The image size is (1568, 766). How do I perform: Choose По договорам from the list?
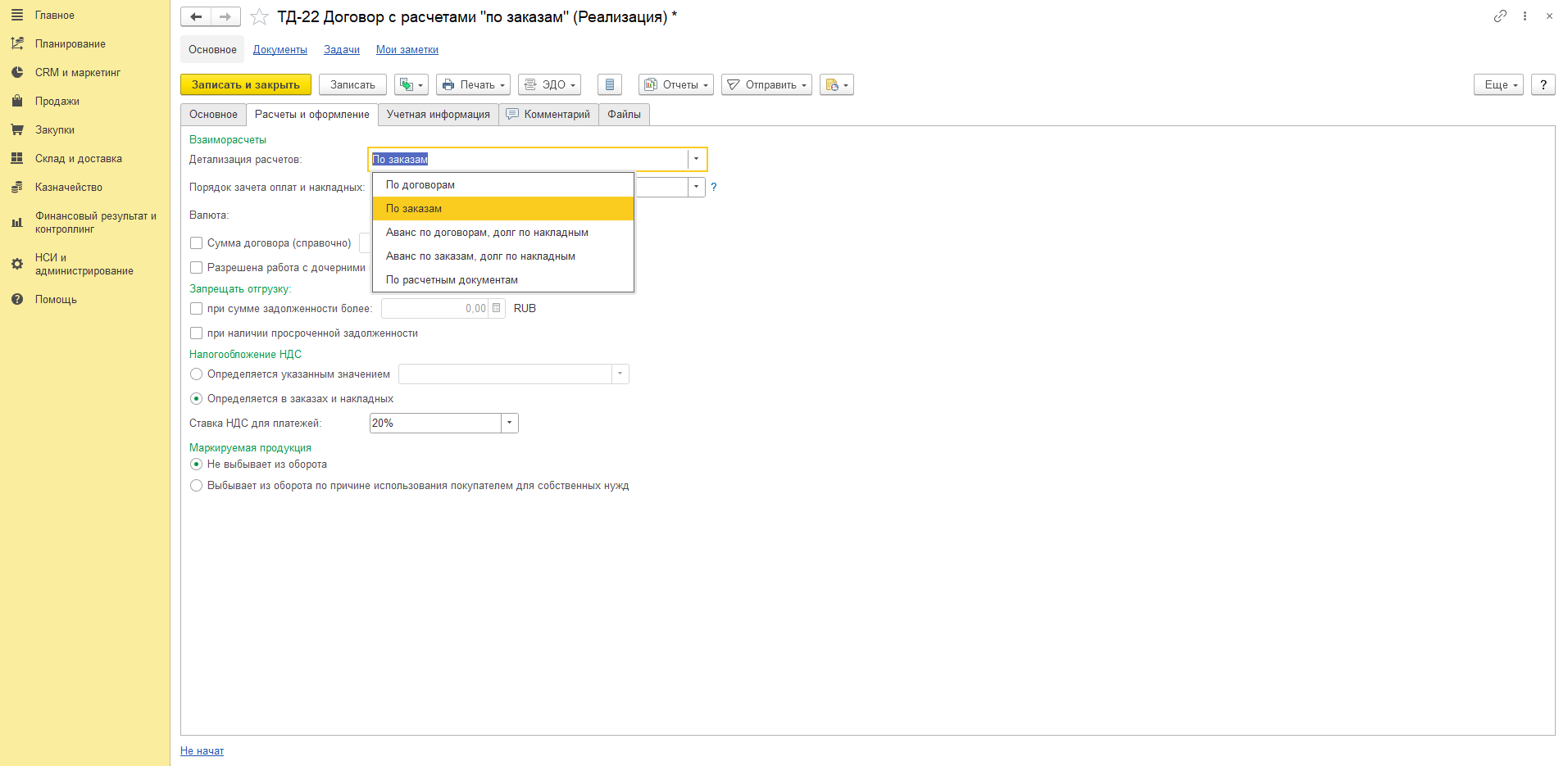coord(503,185)
